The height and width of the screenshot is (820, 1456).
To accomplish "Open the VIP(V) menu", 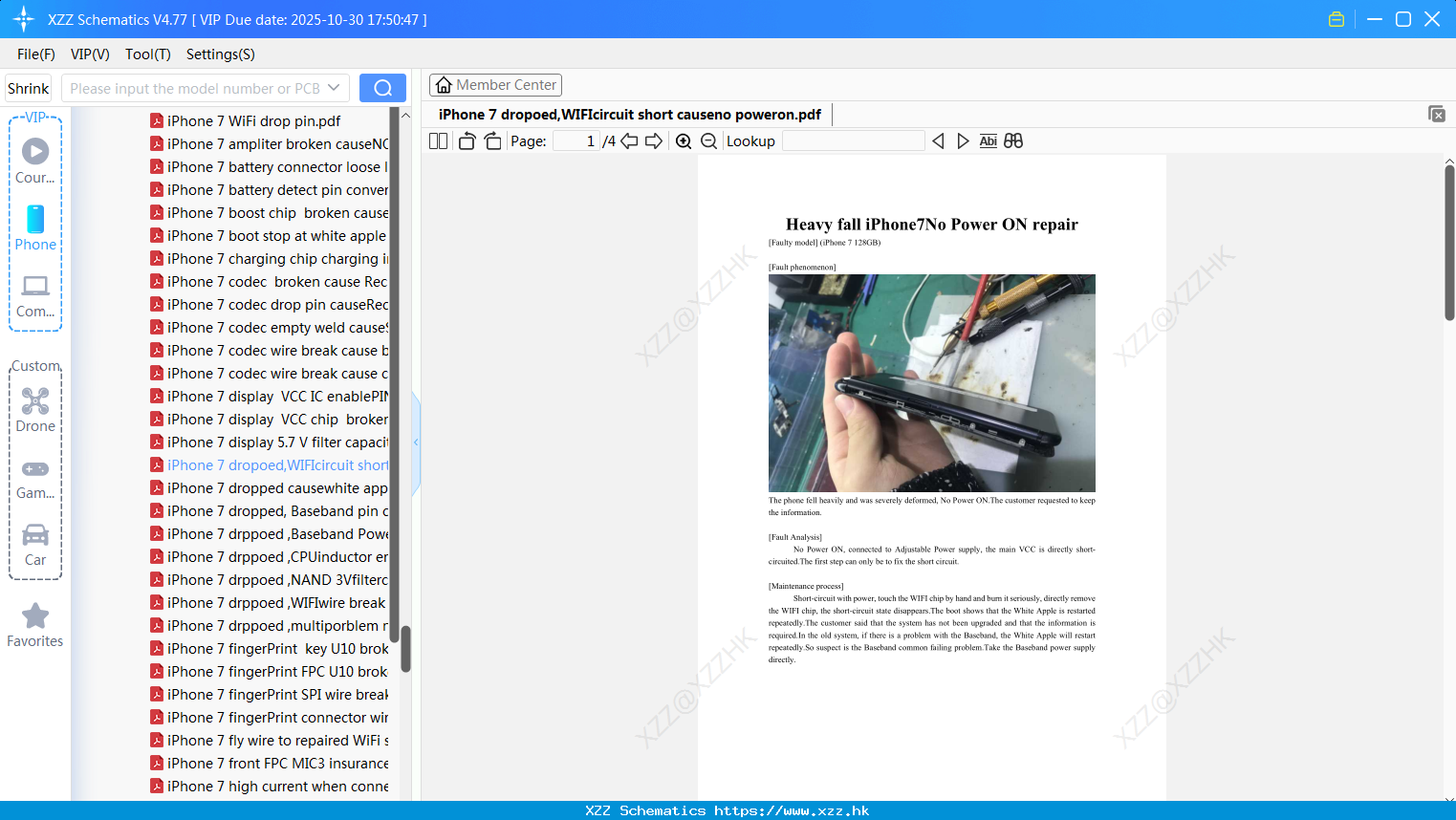I will [90, 54].
